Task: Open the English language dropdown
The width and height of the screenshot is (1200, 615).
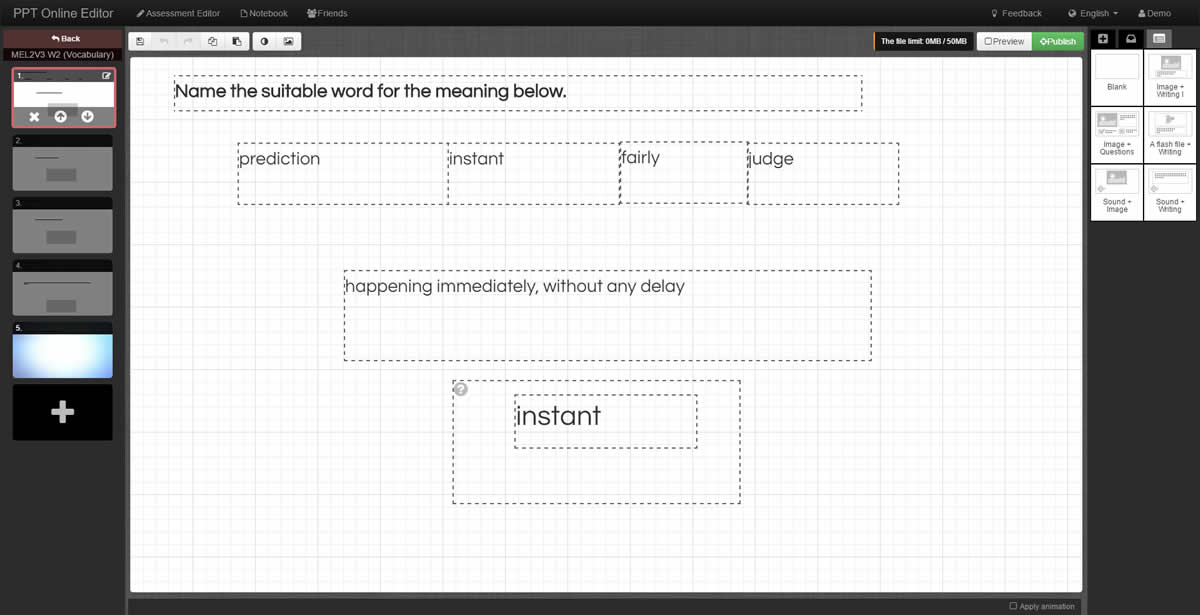Action: (x=1092, y=13)
